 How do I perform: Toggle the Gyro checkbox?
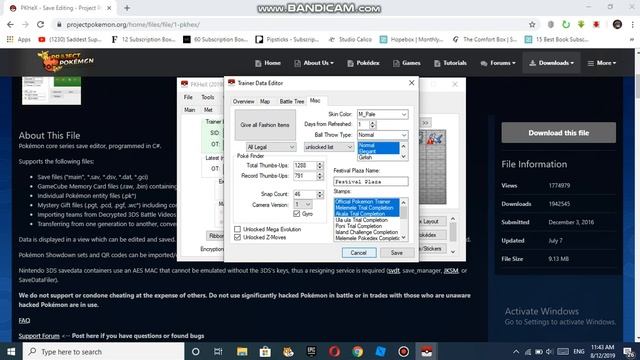(297, 213)
